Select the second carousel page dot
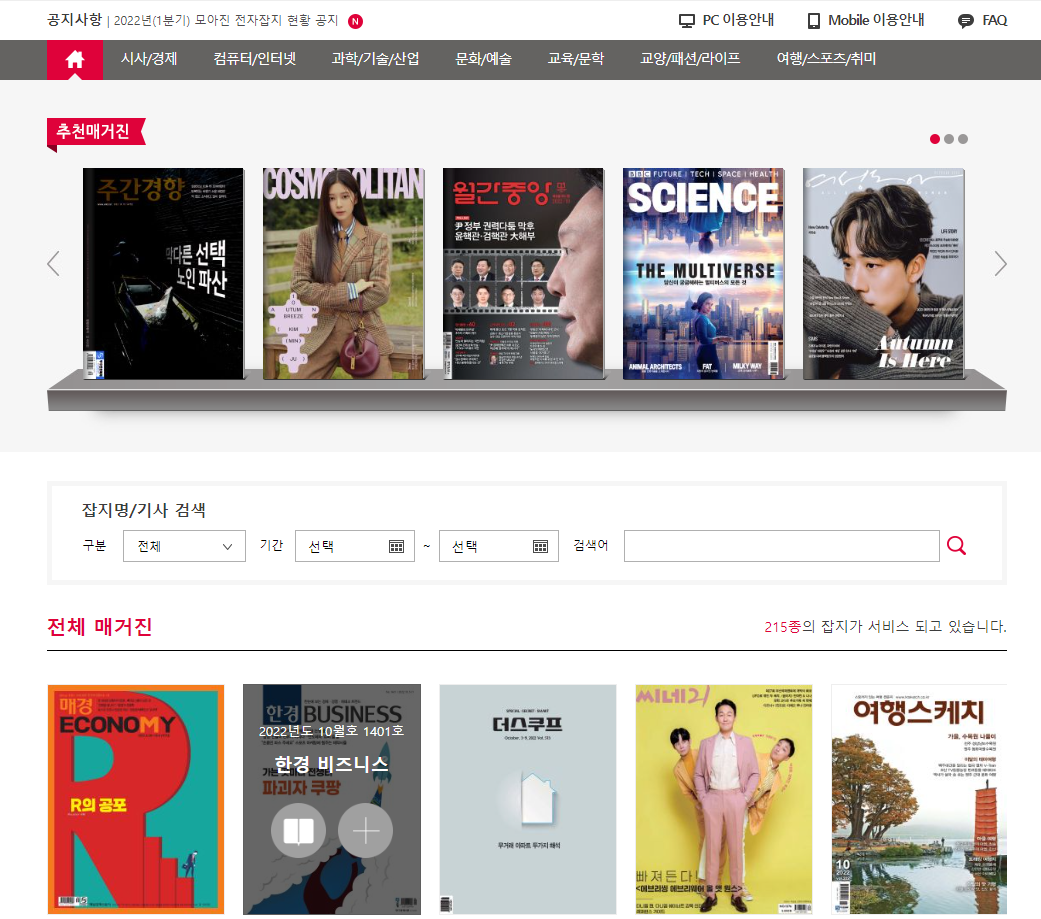 (x=949, y=139)
